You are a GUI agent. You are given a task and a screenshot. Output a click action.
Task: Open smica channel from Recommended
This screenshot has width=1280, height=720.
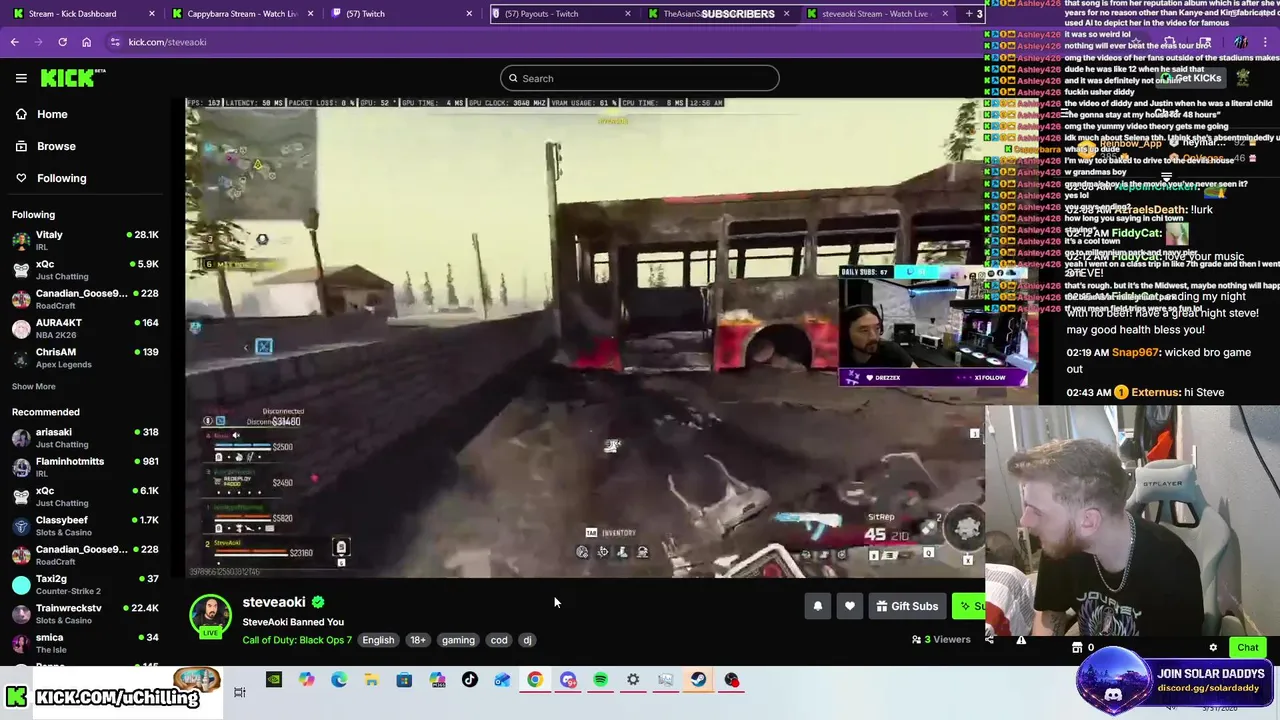point(86,643)
